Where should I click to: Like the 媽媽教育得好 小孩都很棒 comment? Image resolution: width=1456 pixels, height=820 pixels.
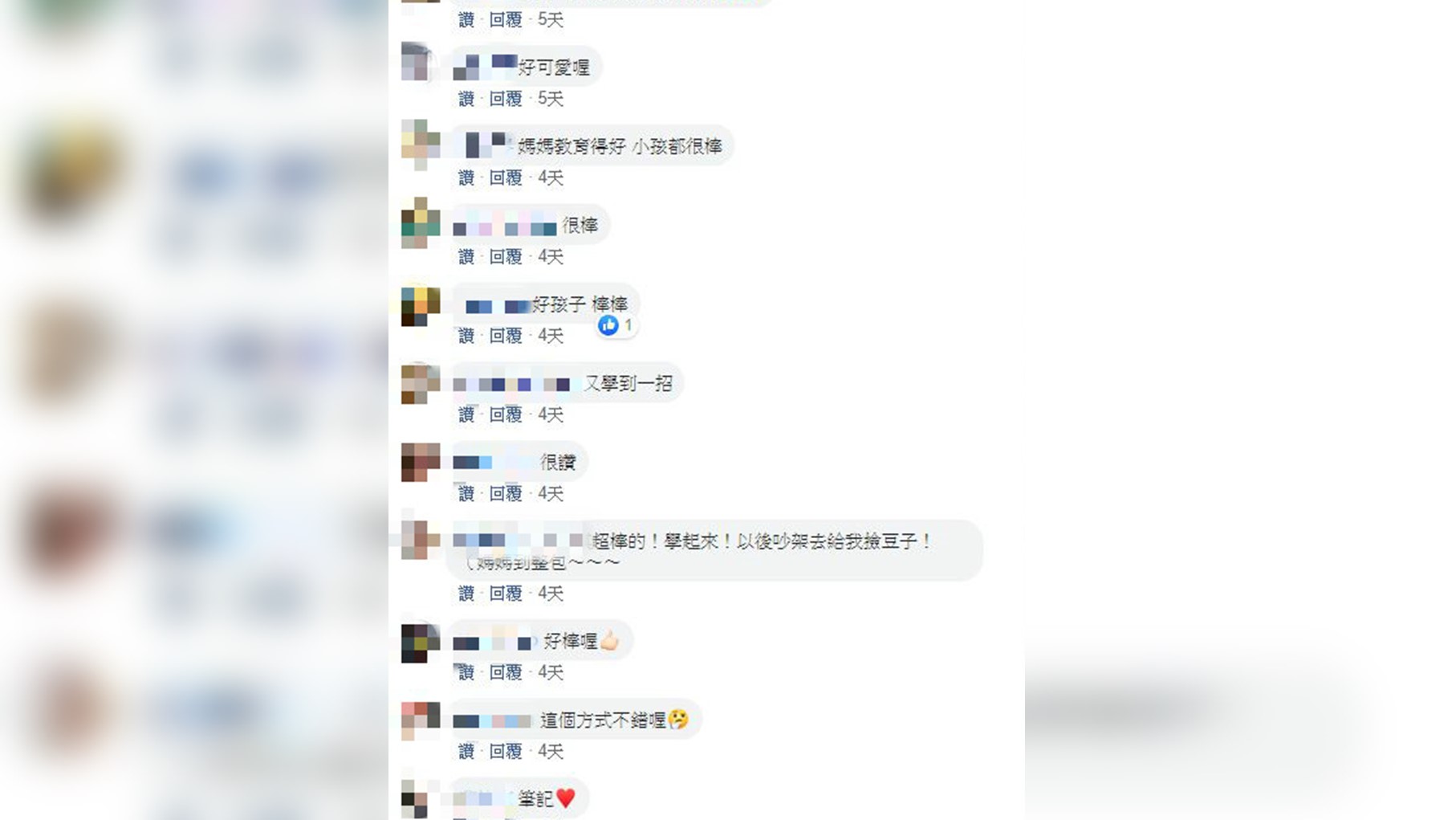tap(466, 177)
